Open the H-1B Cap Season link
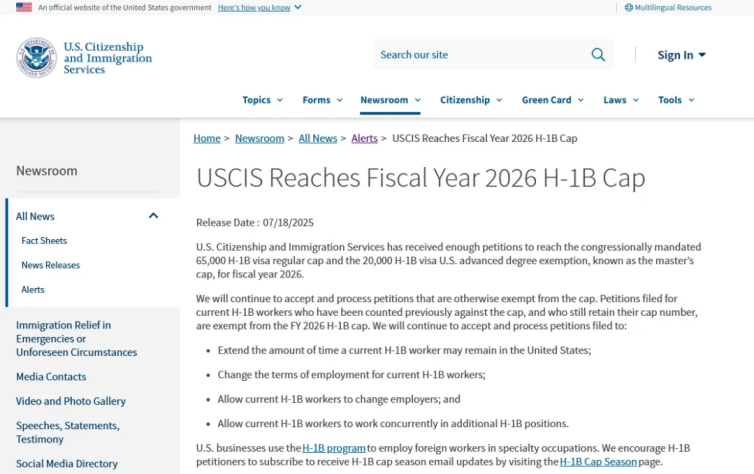 coord(598,462)
